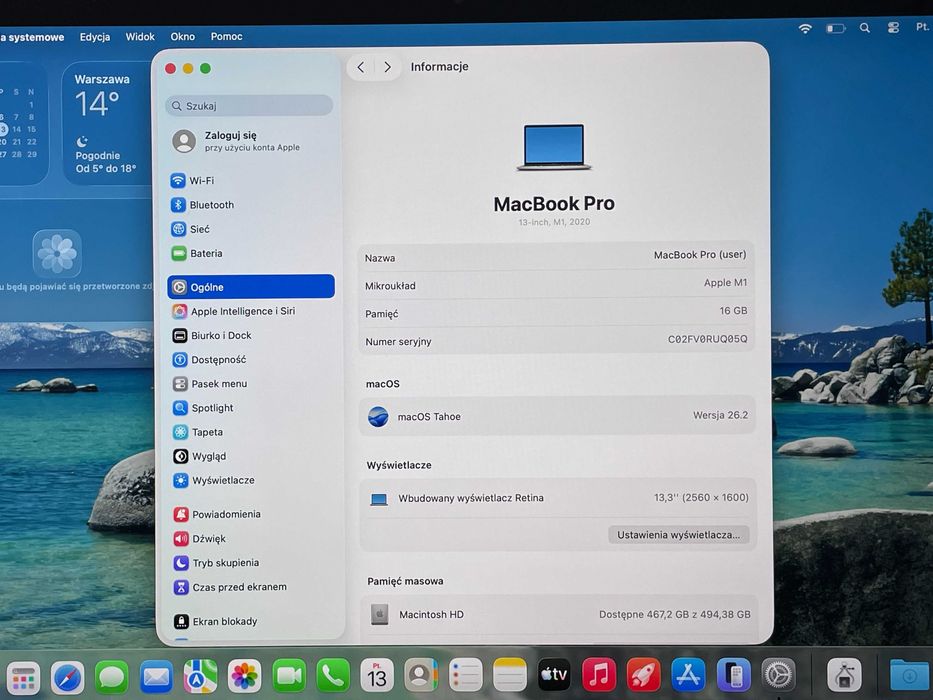
Task: Open Photos app in the Dock
Action: 245,676
